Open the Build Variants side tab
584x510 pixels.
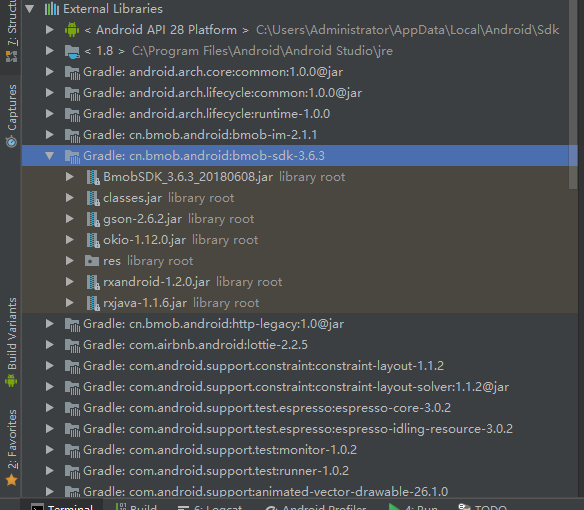[11, 342]
